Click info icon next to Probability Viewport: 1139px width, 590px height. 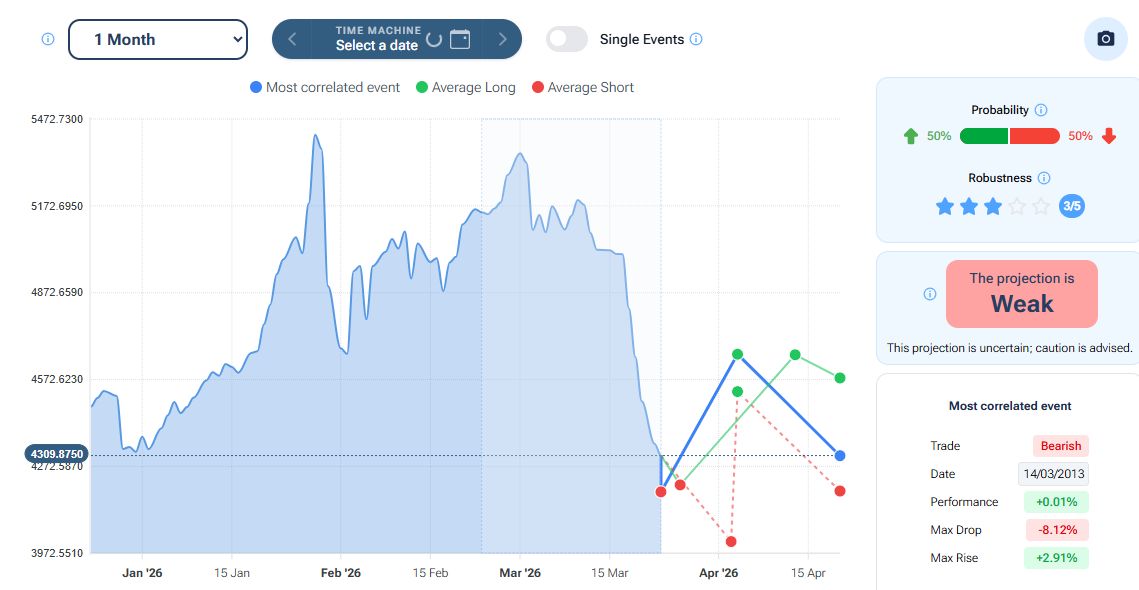pos(1040,110)
